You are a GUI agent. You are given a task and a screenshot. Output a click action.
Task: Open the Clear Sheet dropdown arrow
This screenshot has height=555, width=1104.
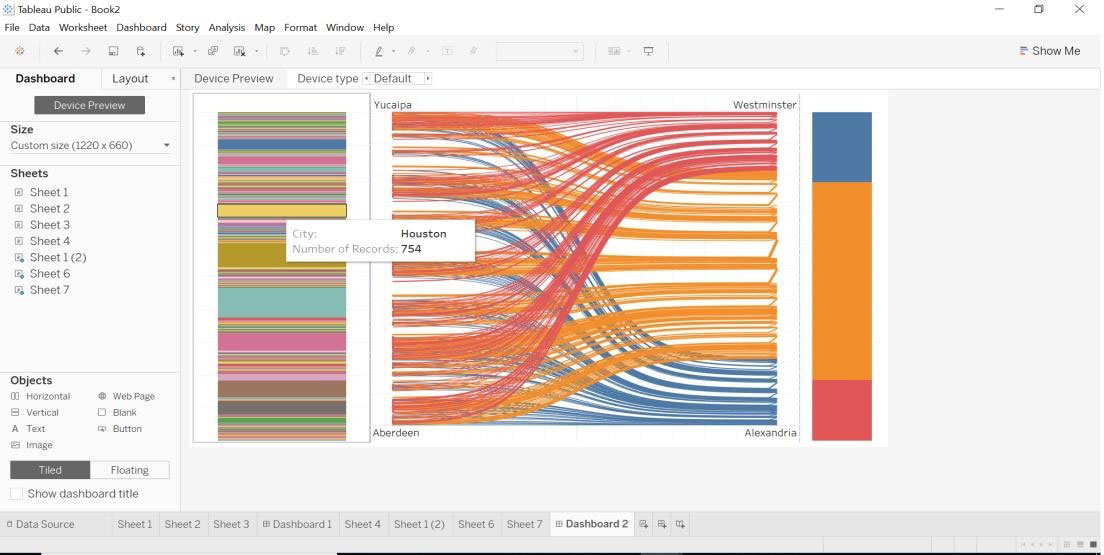[256, 51]
